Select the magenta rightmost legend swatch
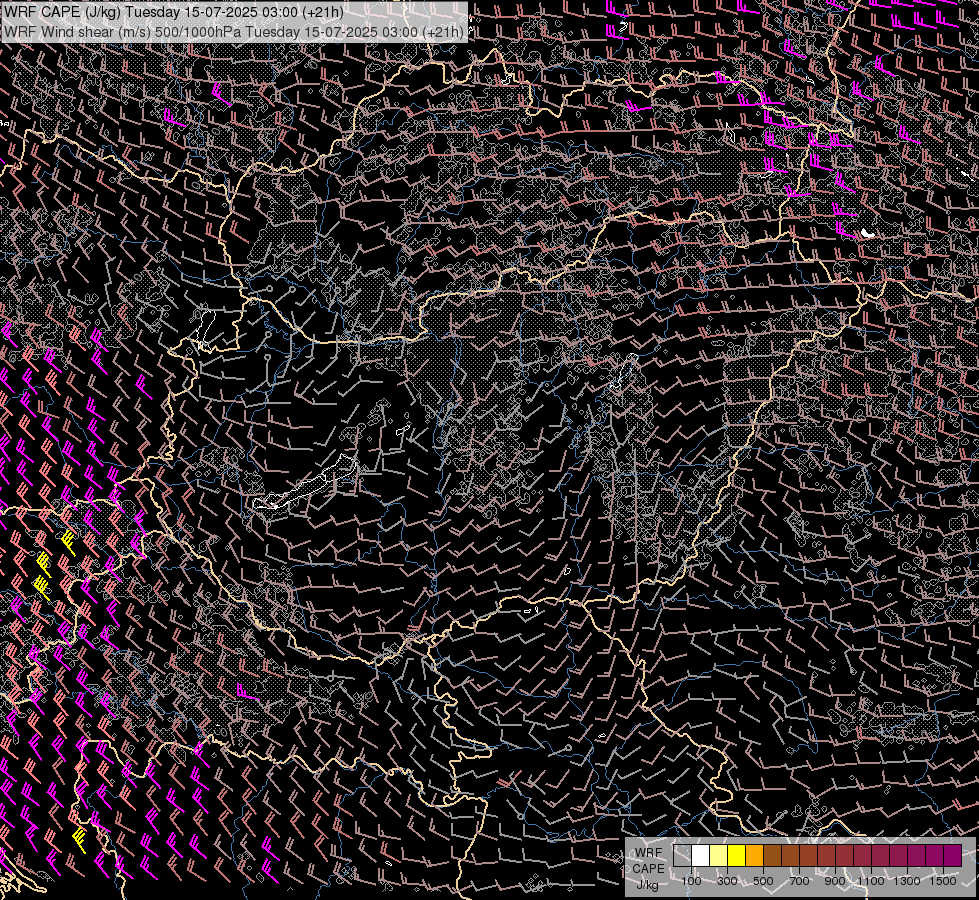 (x=952, y=855)
